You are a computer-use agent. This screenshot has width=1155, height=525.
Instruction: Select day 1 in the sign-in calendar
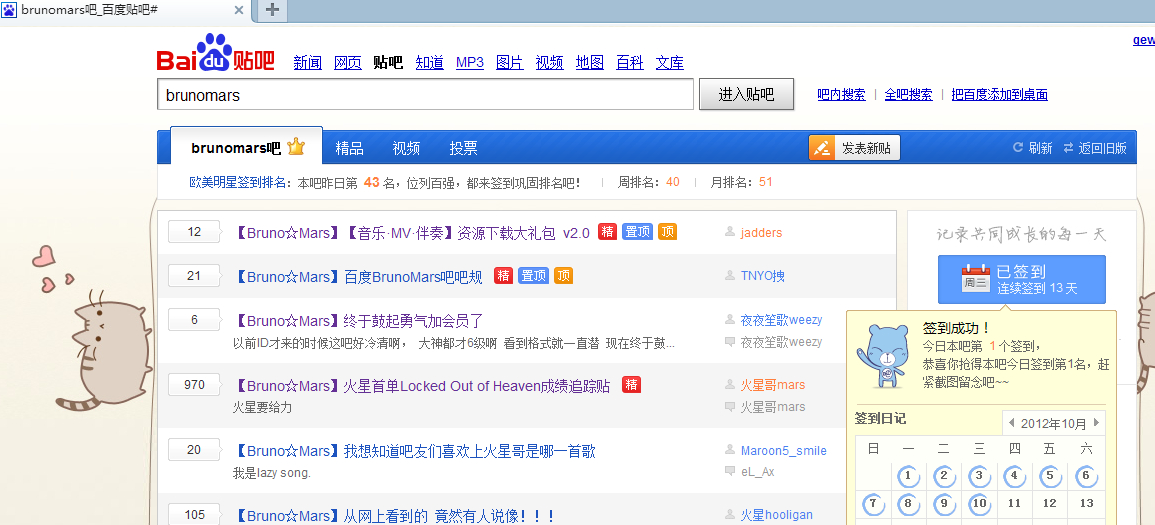(908, 476)
